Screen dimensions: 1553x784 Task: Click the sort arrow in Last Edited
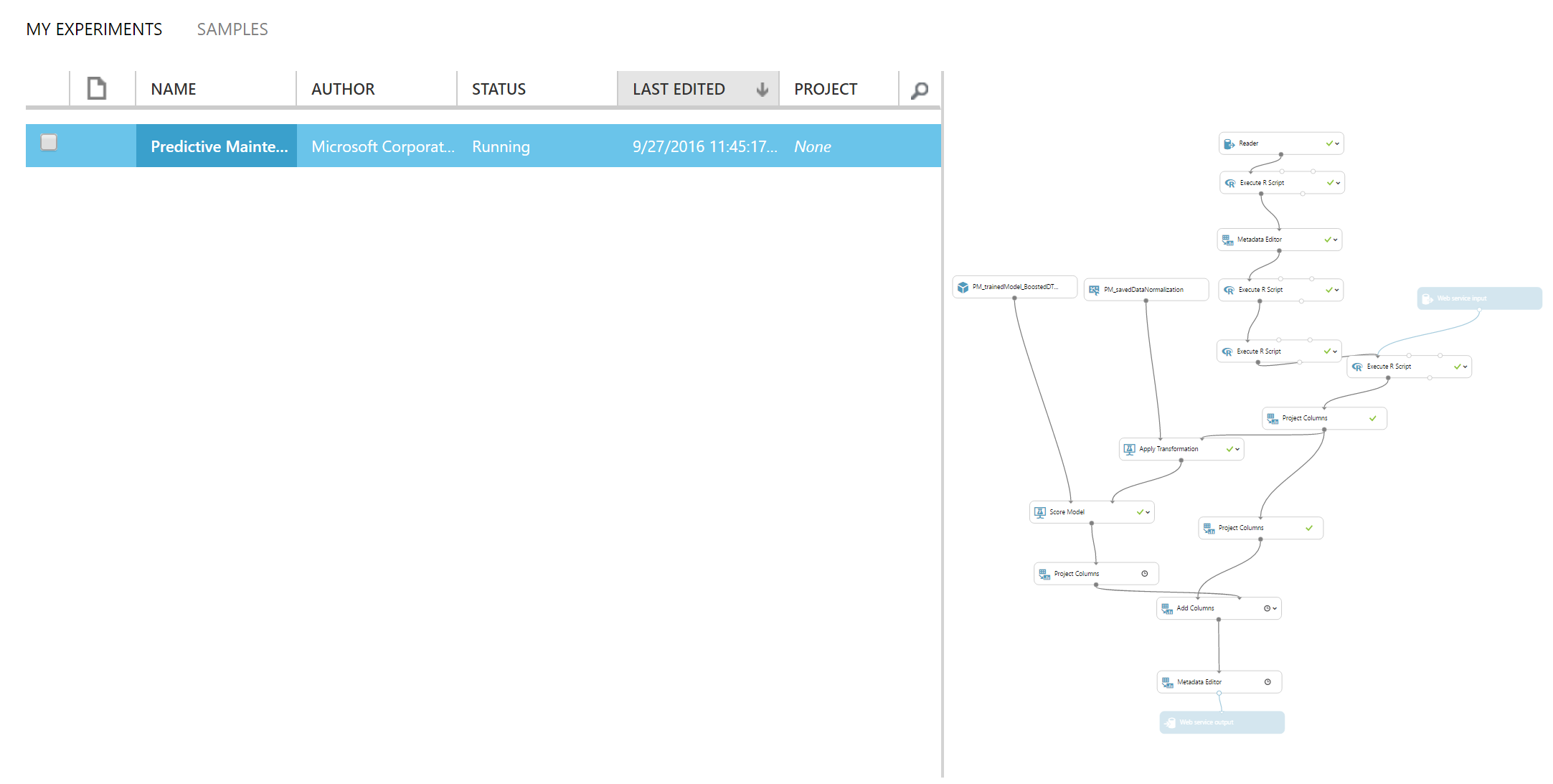[x=763, y=89]
